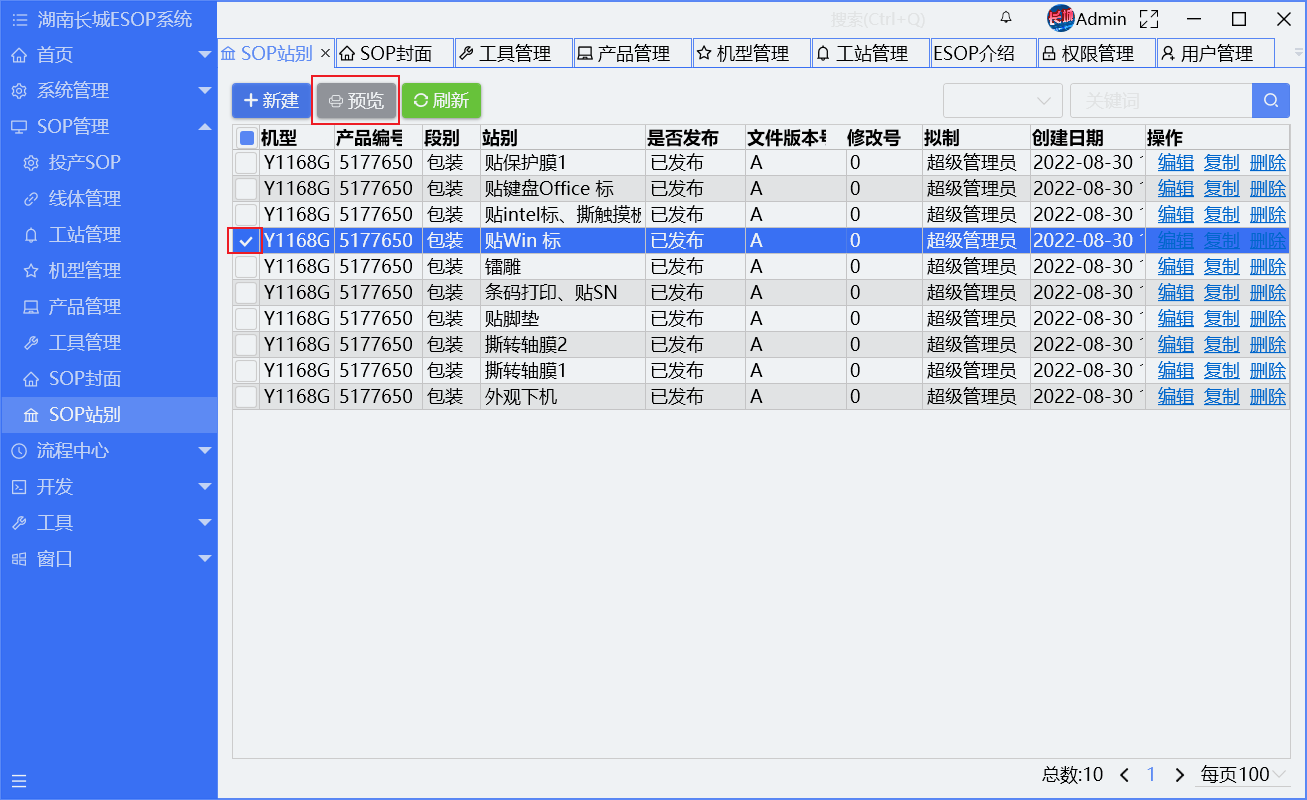Image resolution: width=1307 pixels, height=800 pixels.
Task: Check the row for 贴intel标、撕触摸板
Action: pos(246,215)
